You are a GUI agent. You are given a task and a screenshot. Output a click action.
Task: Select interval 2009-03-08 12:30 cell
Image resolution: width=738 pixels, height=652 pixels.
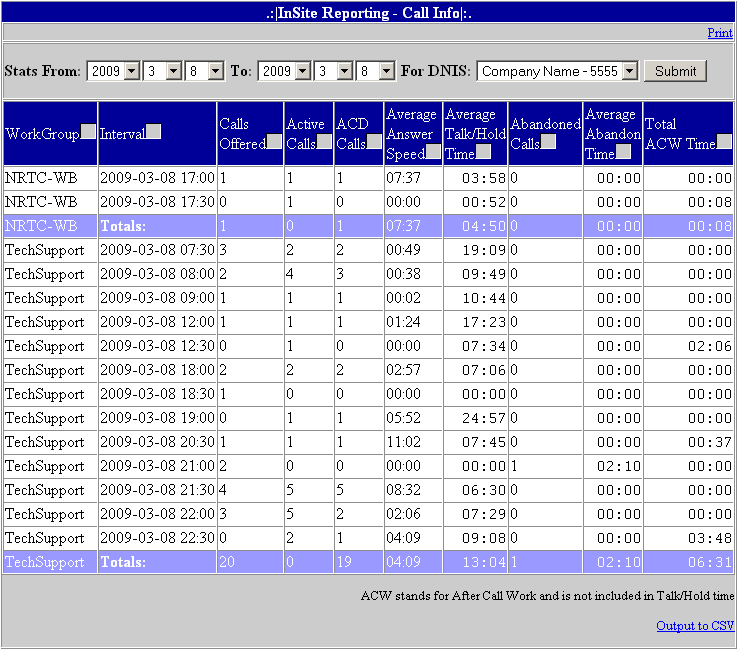tap(157, 346)
